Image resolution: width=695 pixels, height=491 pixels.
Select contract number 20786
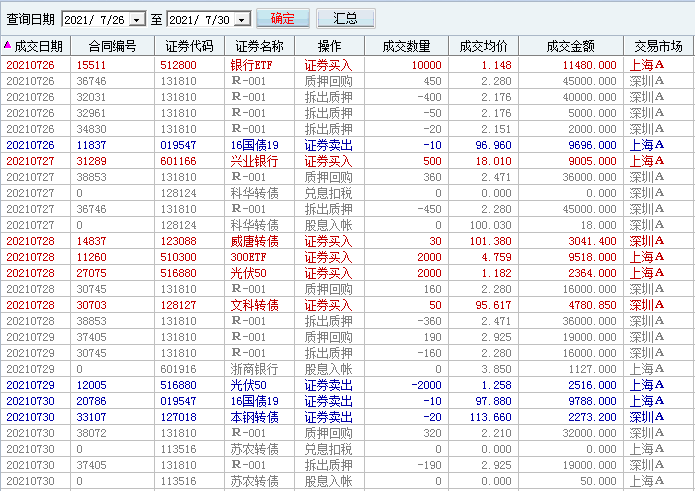[x=91, y=401]
